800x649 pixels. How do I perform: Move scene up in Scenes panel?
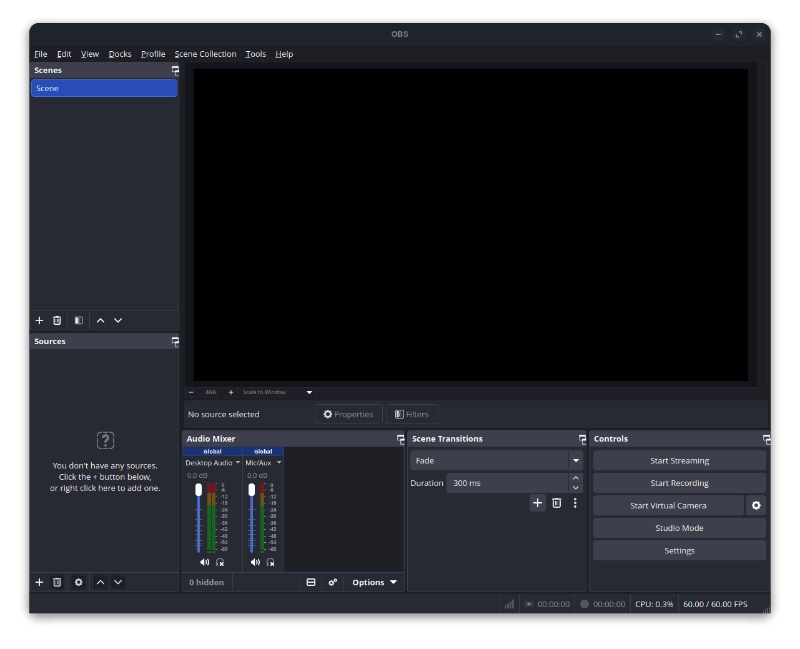[x=101, y=320]
